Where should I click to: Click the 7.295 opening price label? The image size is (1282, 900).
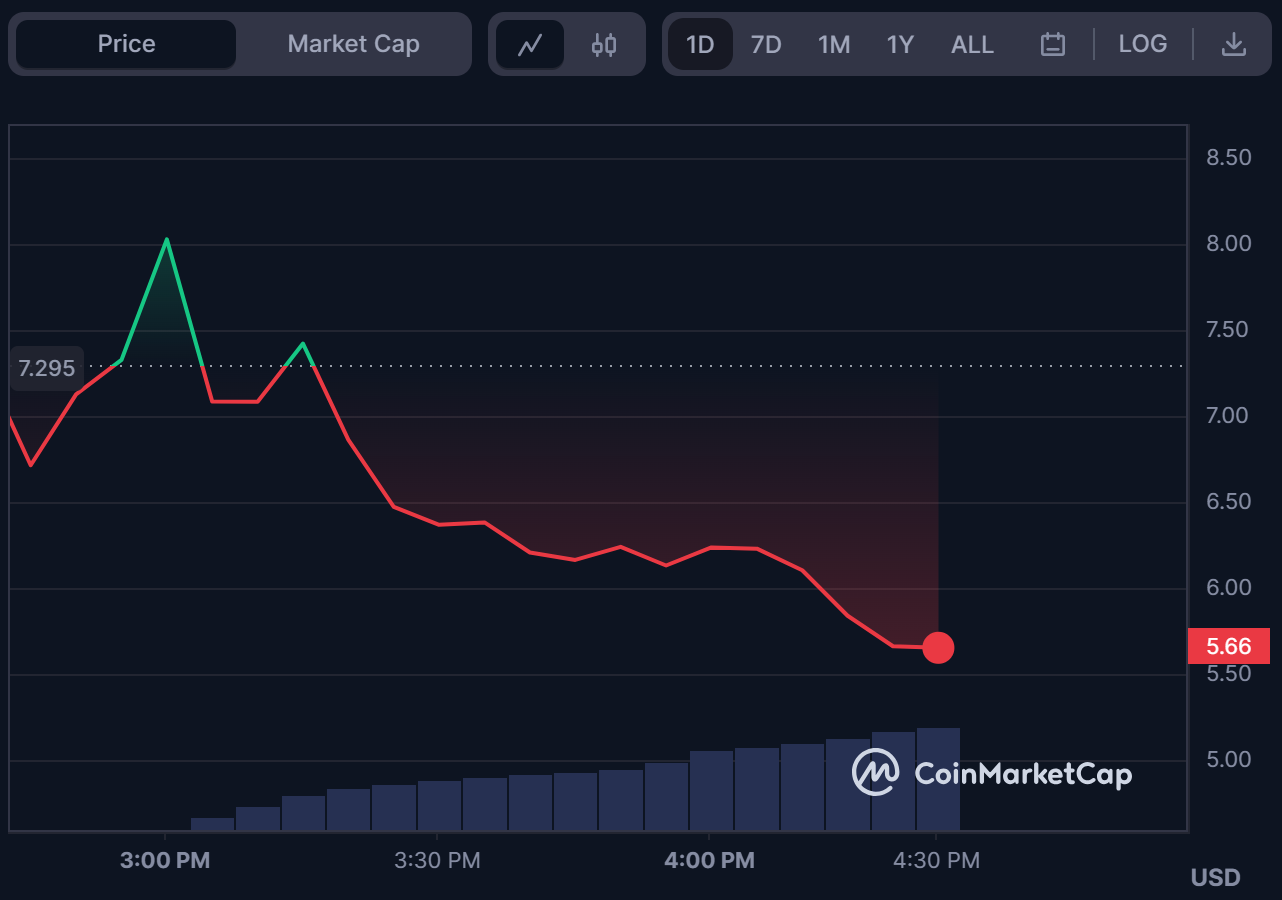46,368
